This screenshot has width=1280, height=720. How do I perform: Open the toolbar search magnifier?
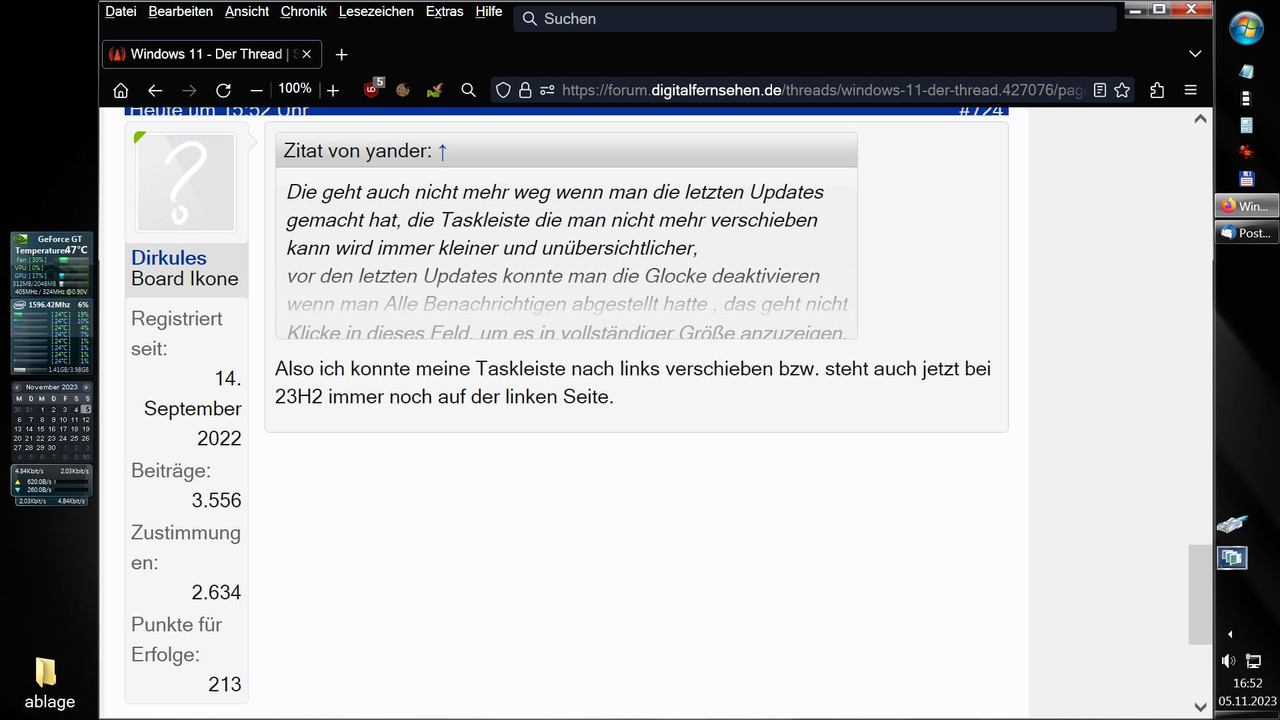point(468,90)
